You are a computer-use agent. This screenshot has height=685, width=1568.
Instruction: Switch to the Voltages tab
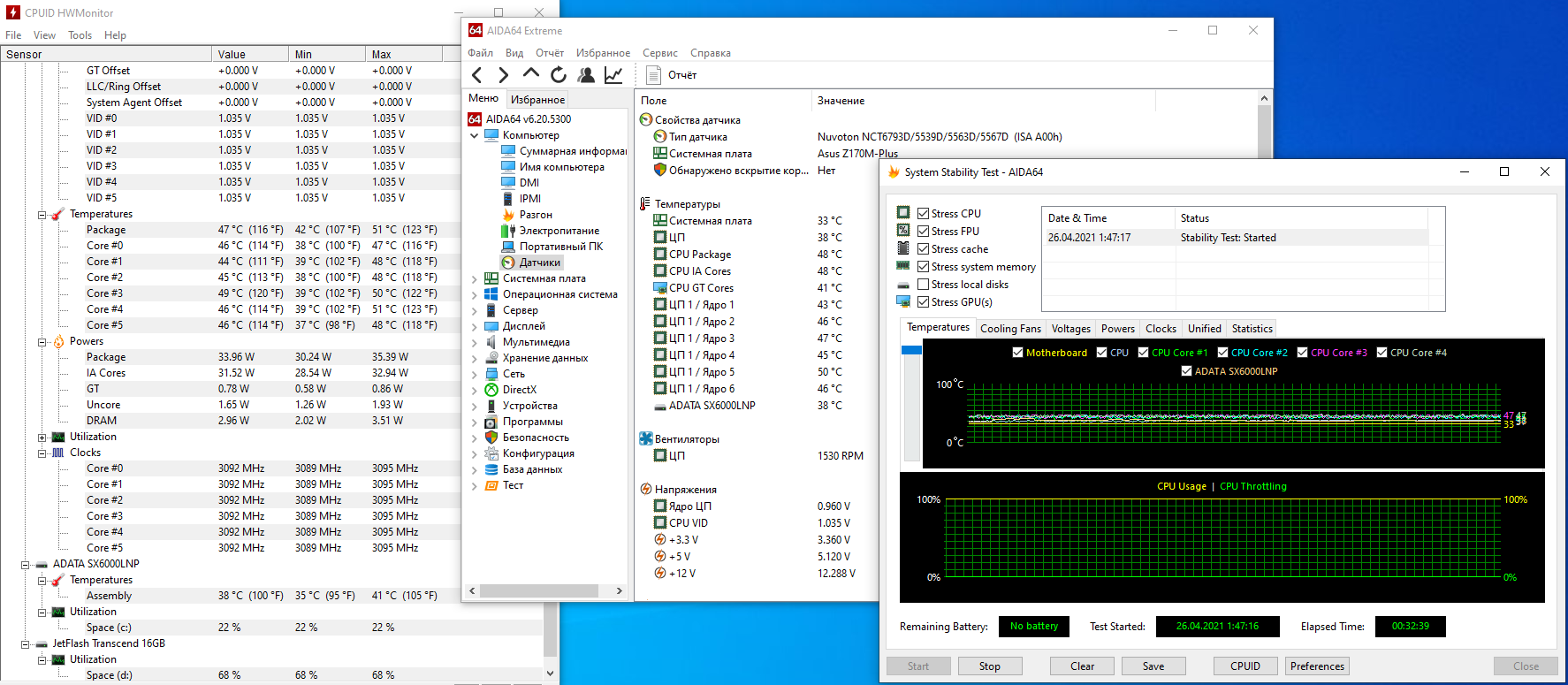pos(1070,328)
